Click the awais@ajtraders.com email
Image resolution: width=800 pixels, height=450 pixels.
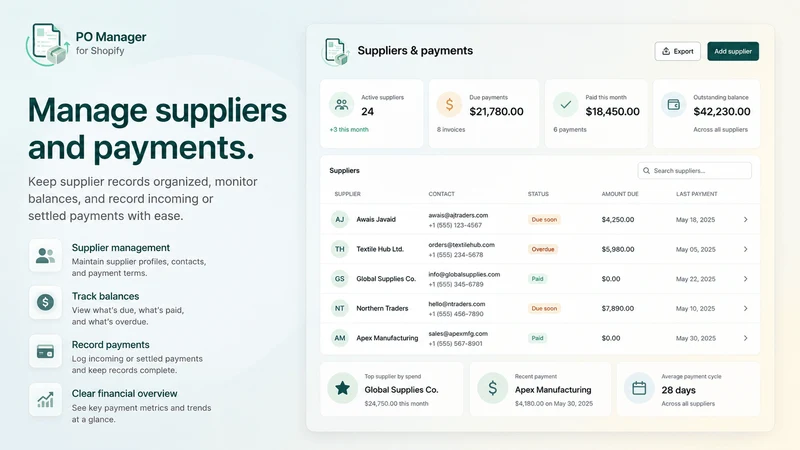tap(458, 215)
